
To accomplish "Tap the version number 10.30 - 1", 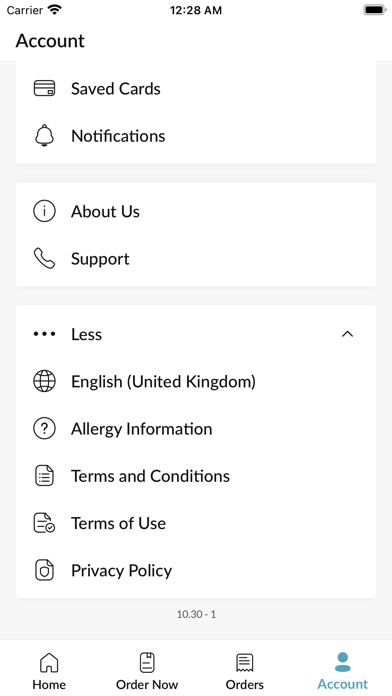I will [x=196, y=614].
